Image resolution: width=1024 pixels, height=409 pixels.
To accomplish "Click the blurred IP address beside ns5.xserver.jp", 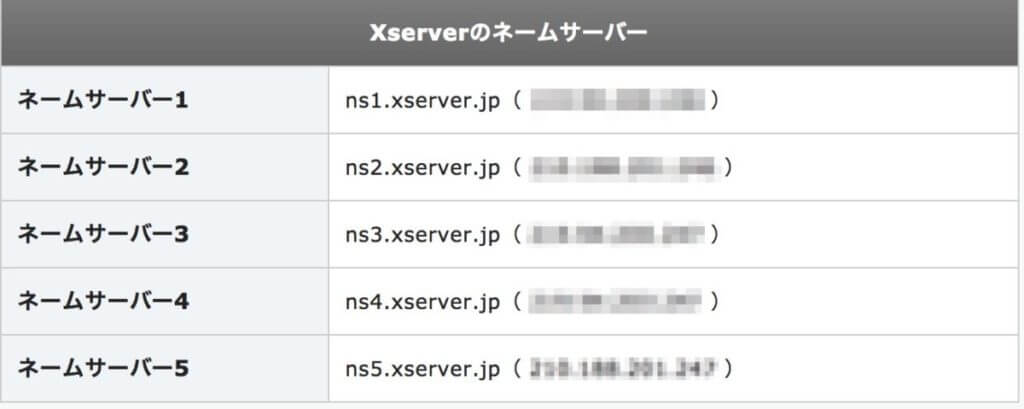I will pos(624,369).
